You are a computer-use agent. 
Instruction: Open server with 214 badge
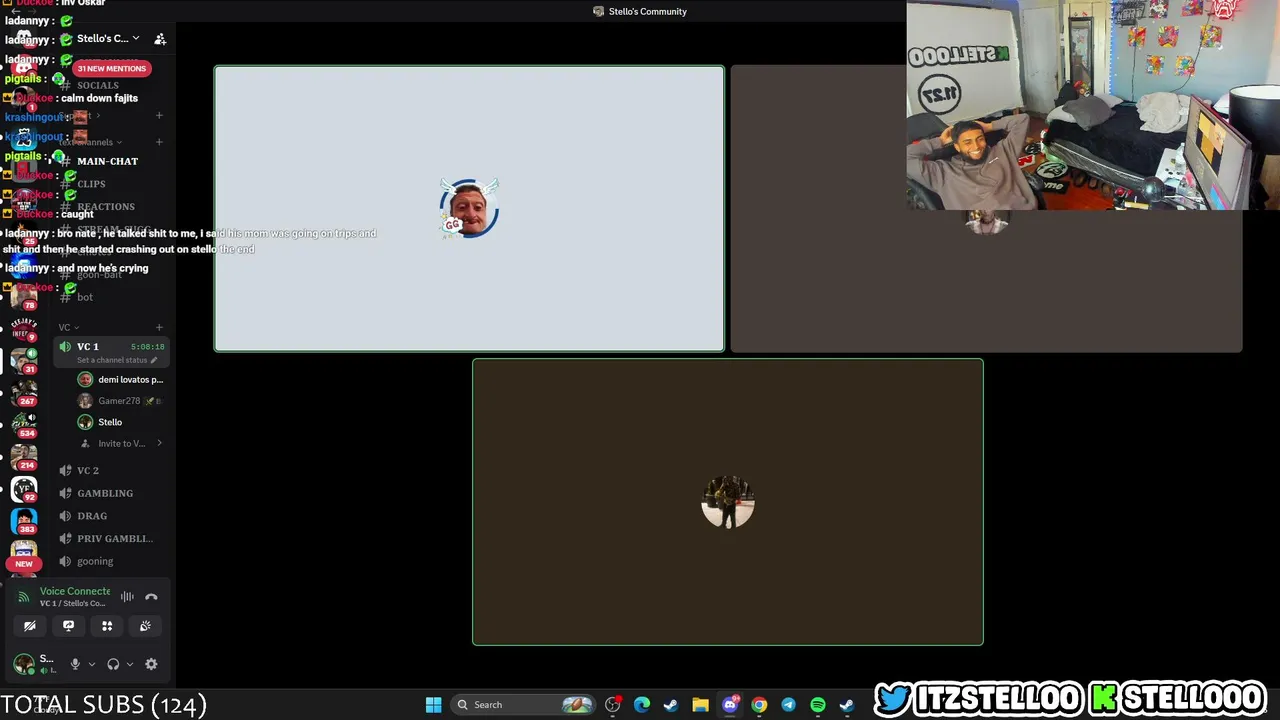(x=24, y=458)
